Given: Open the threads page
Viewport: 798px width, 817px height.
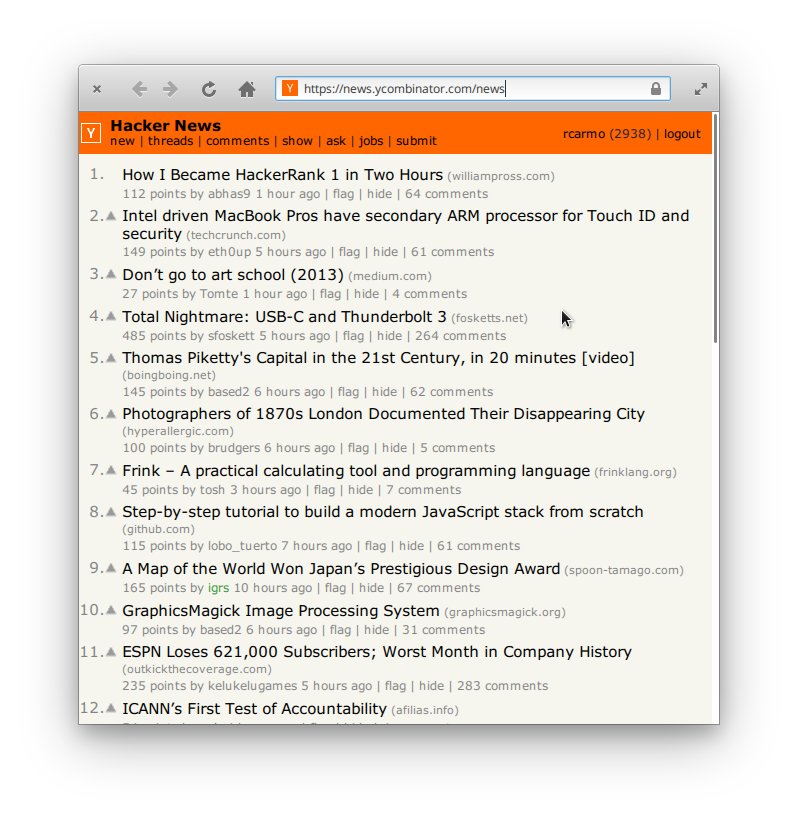Looking at the screenshot, I should pos(170,141).
